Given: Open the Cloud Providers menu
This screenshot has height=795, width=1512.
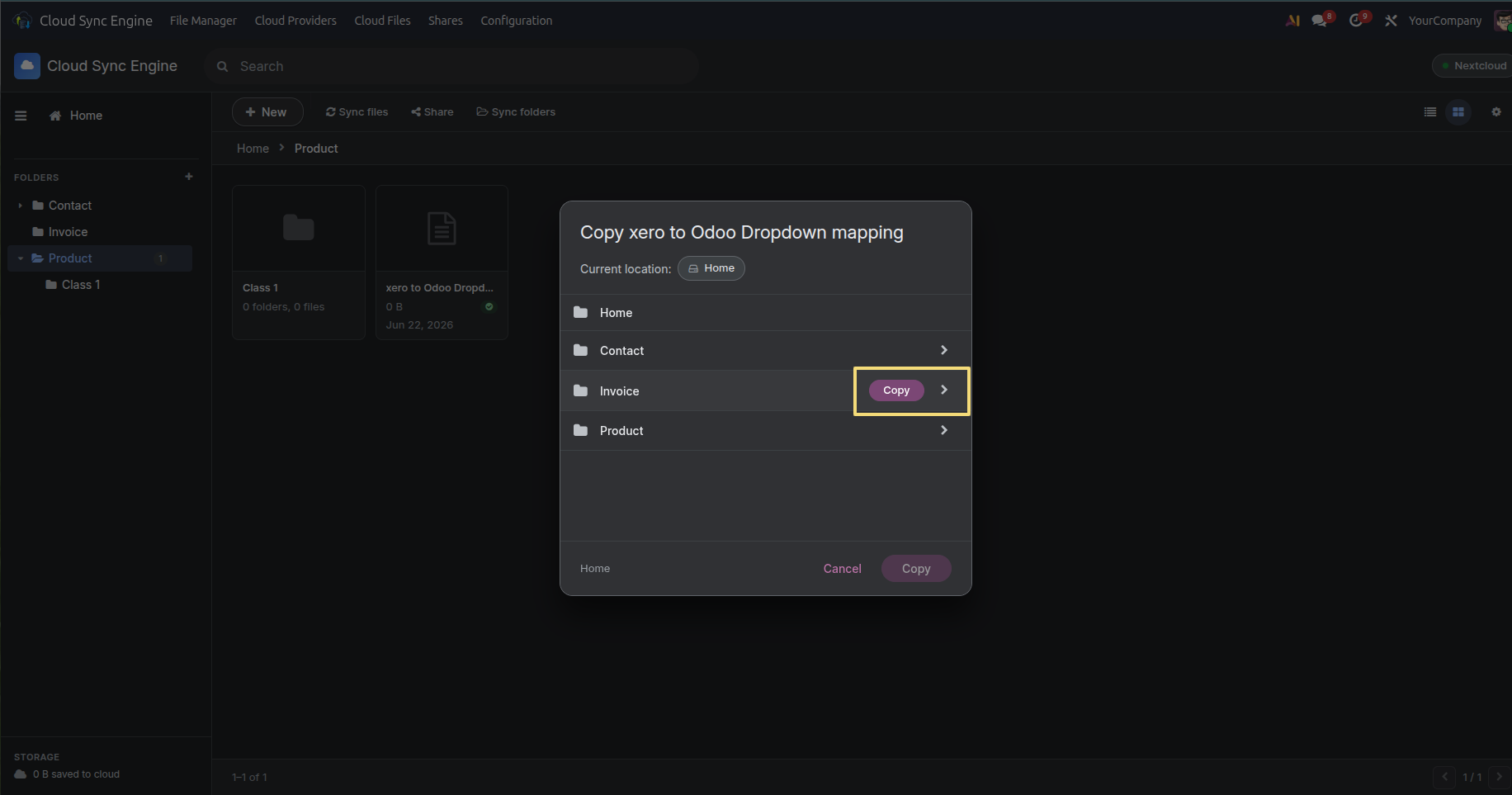Looking at the screenshot, I should [x=295, y=21].
